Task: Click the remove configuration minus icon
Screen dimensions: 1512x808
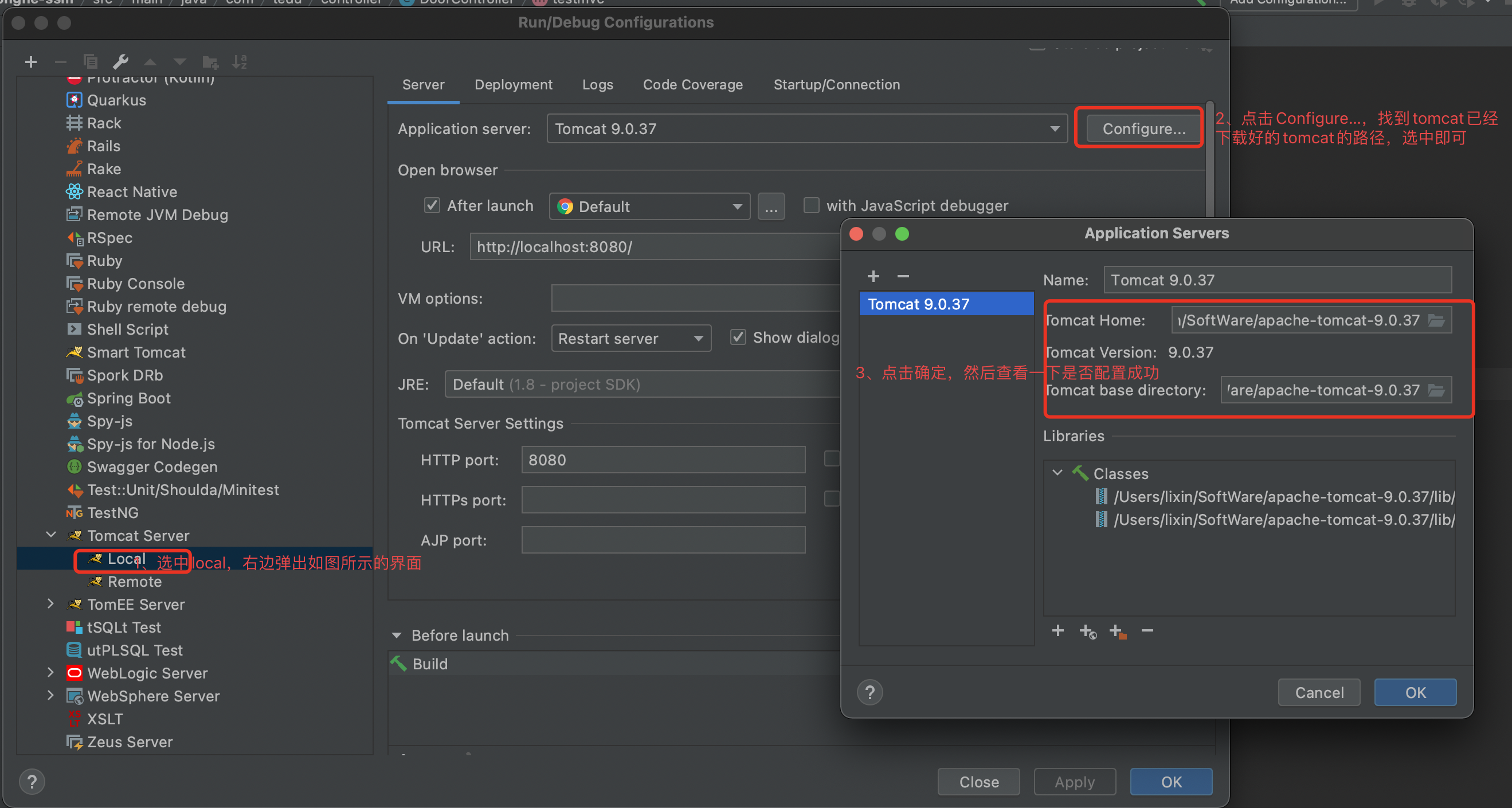Action: tap(60, 62)
